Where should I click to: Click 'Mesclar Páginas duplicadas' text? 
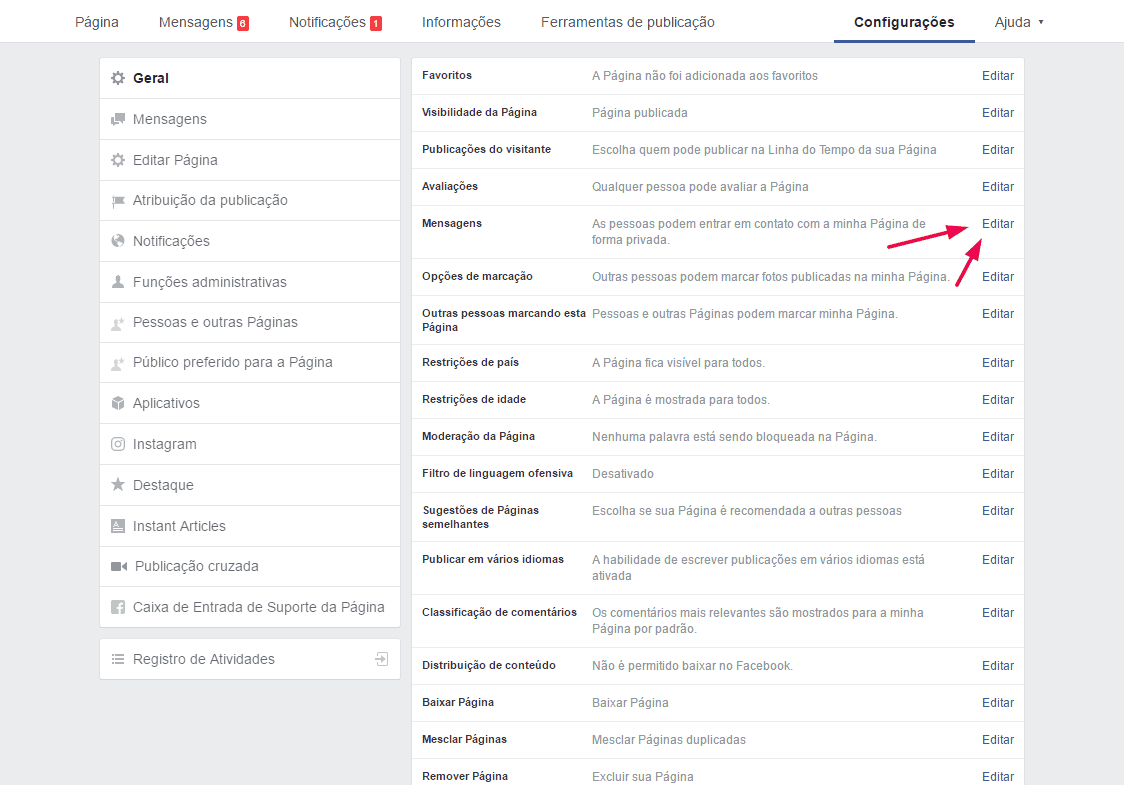pos(668,740)
